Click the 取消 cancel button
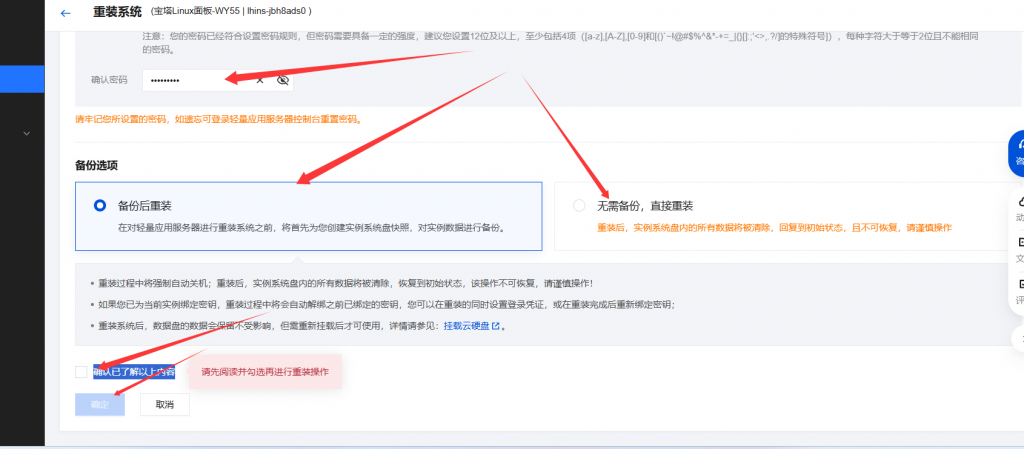 click(165, 405)
